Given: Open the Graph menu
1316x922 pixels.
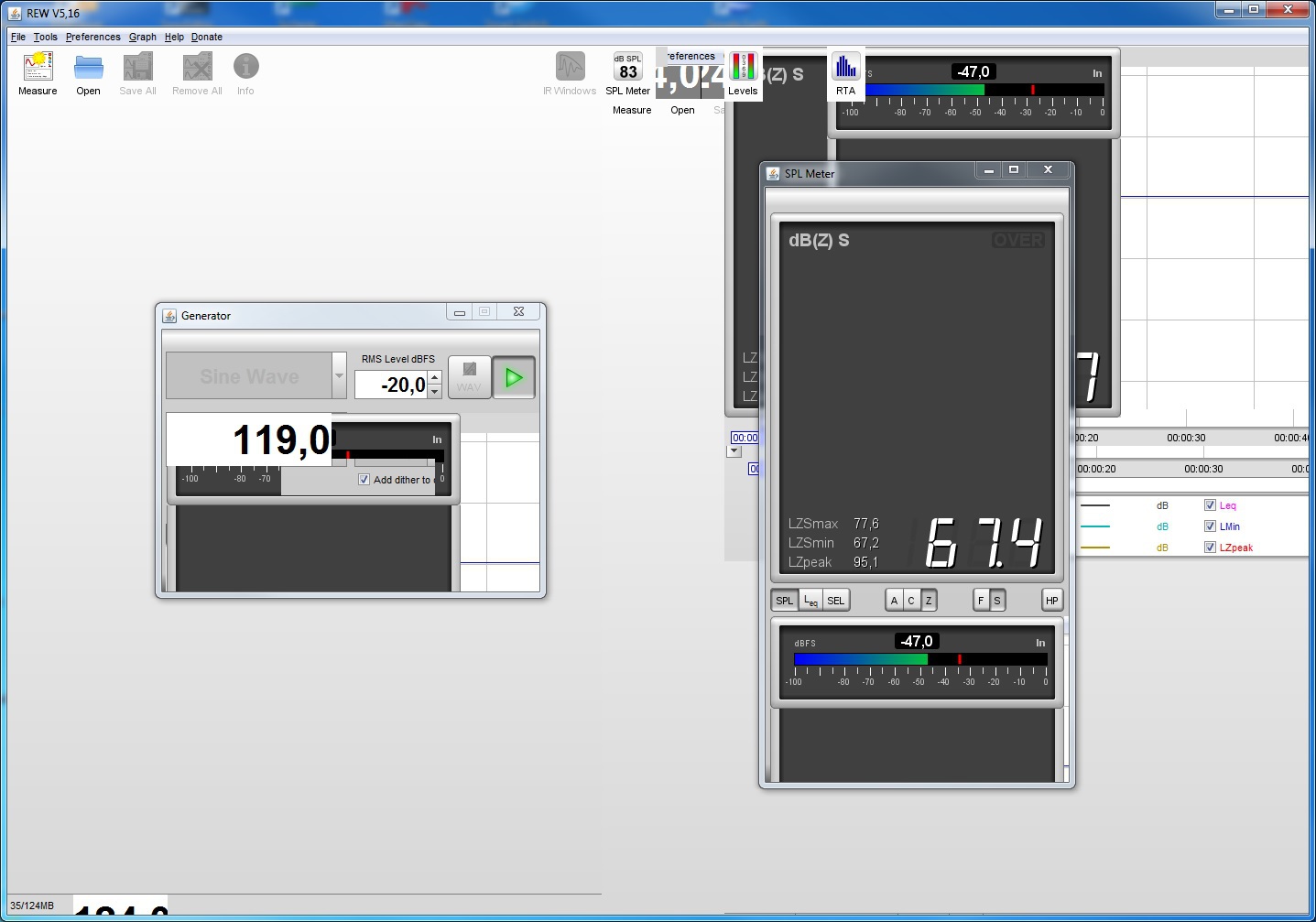Looking at the screenshot, I should 142,38.
